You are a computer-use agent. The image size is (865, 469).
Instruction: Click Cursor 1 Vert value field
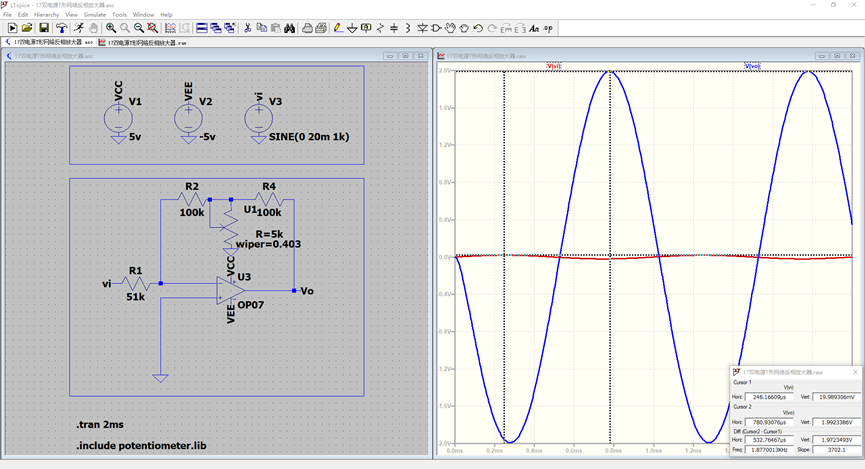point(836,397)
